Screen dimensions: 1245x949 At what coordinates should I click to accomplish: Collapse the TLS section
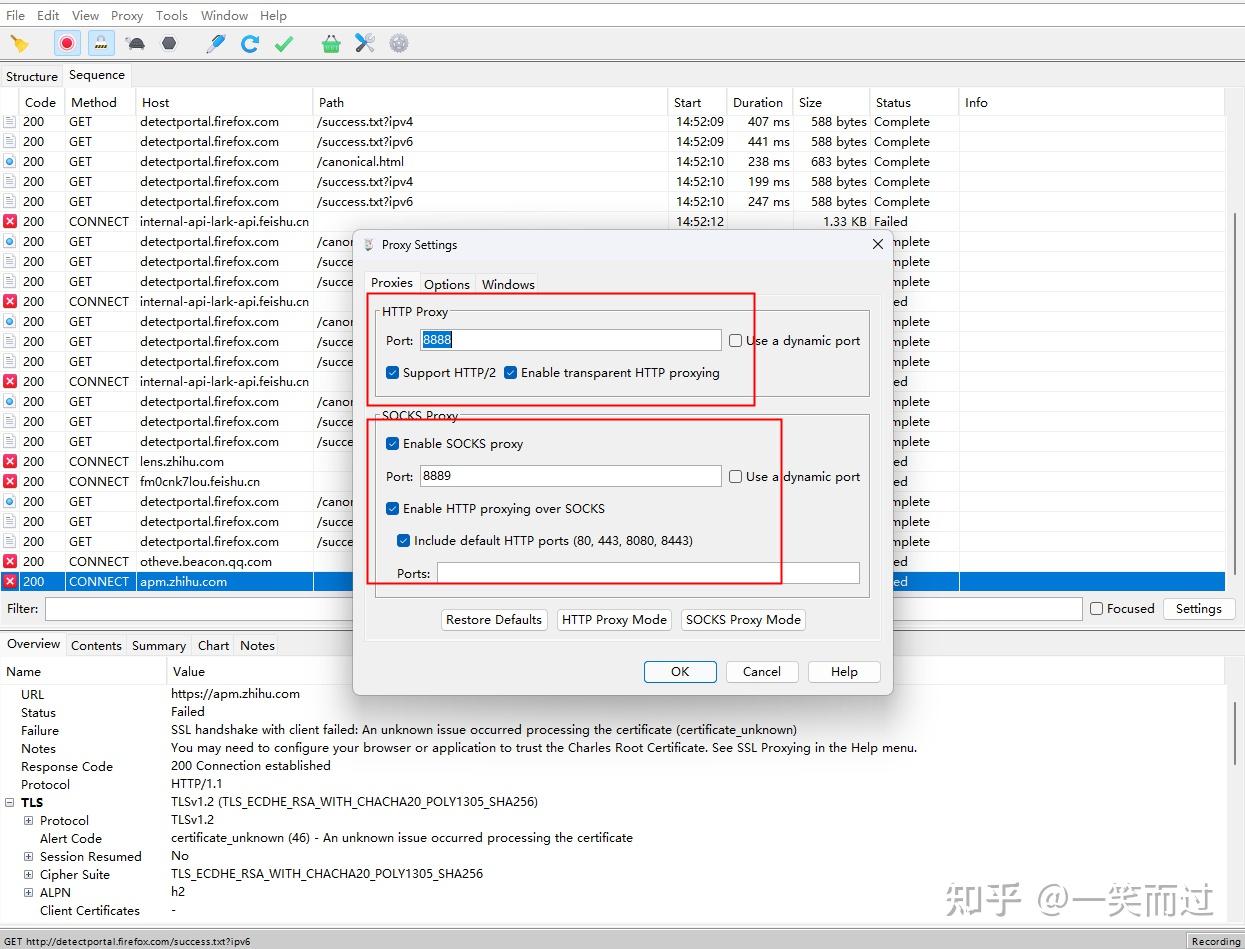coord(11,803)
